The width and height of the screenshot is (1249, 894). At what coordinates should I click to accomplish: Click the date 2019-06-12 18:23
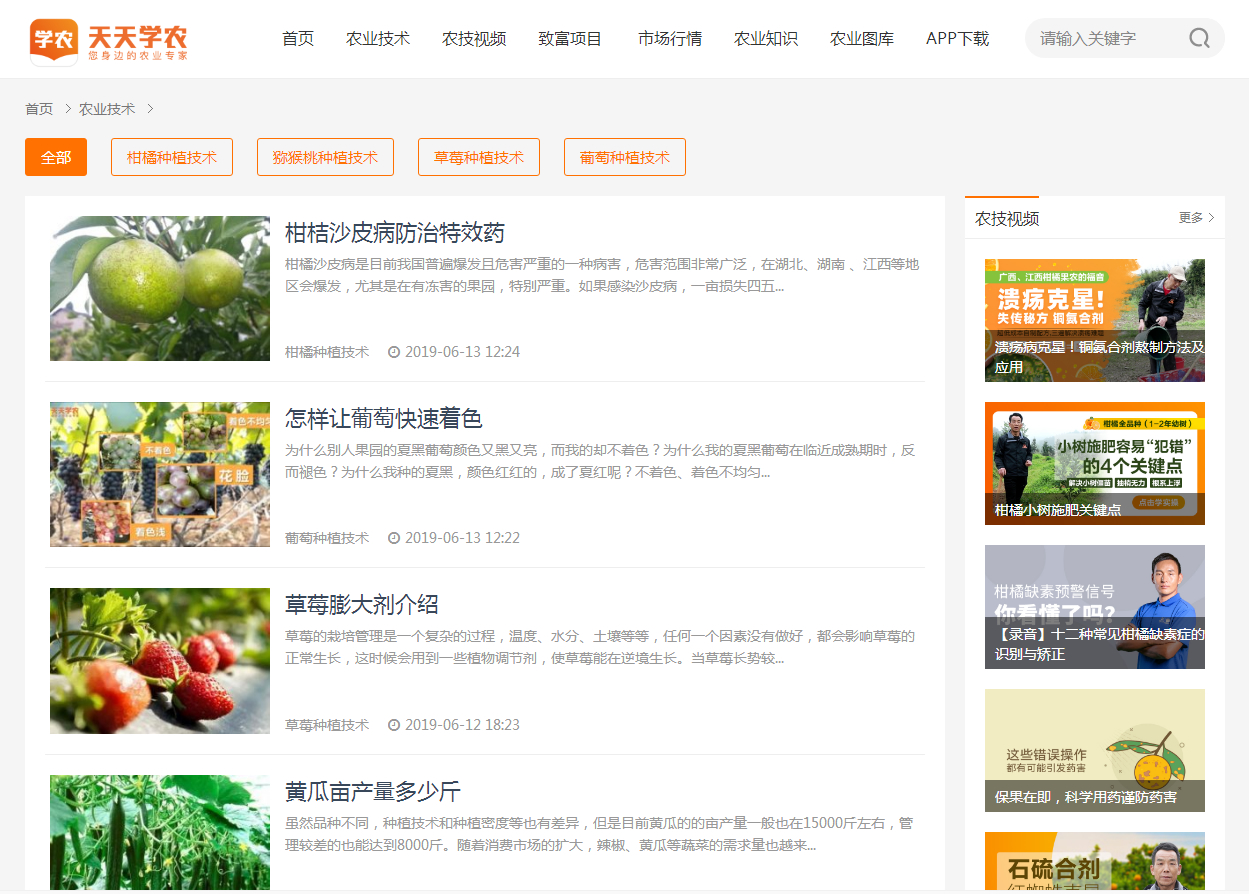coord(462,725)
